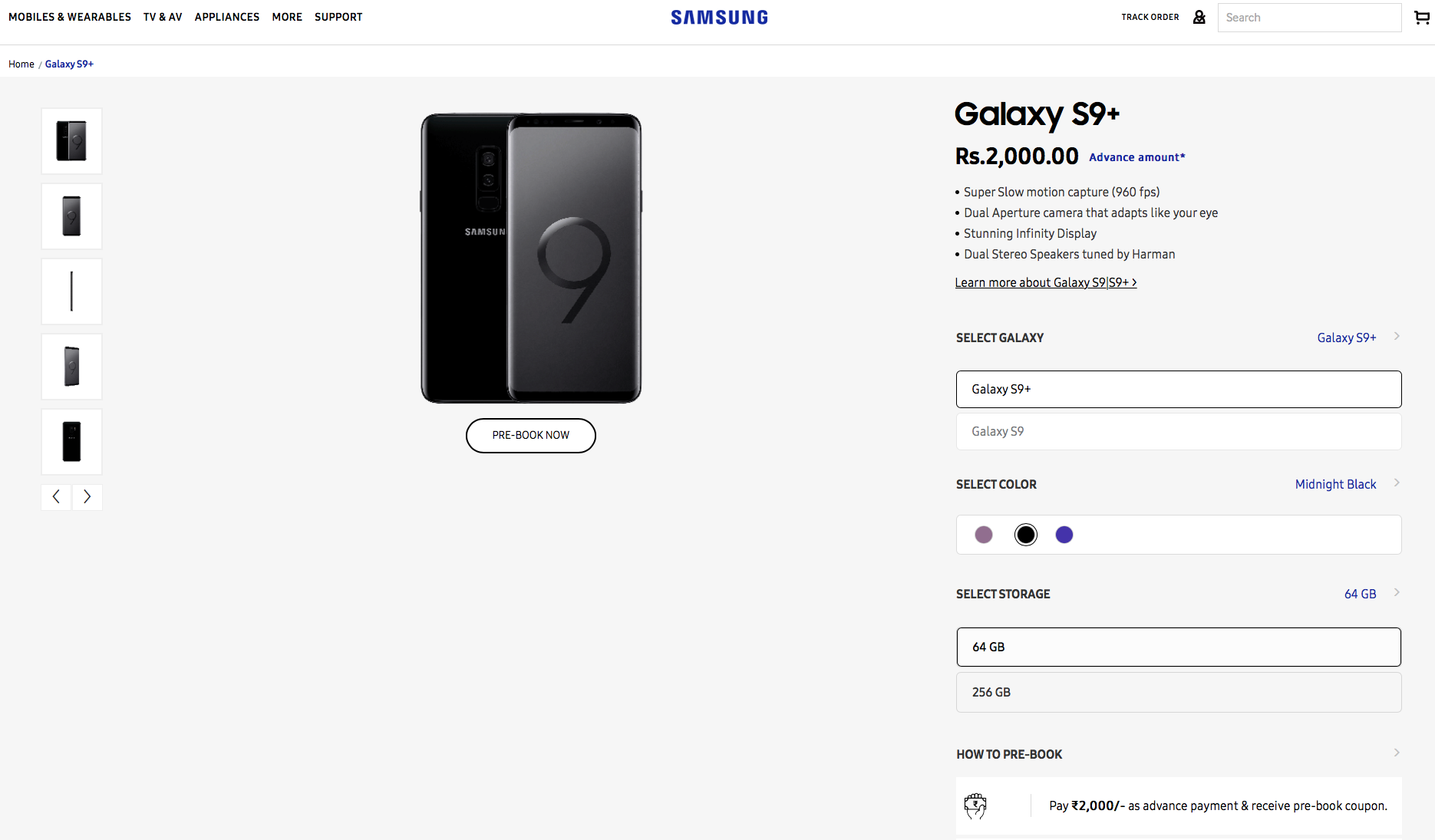The height and width of the screenshot is (840, 1435).
Task: Click the Samsung logo
Action: coord(719,18)
